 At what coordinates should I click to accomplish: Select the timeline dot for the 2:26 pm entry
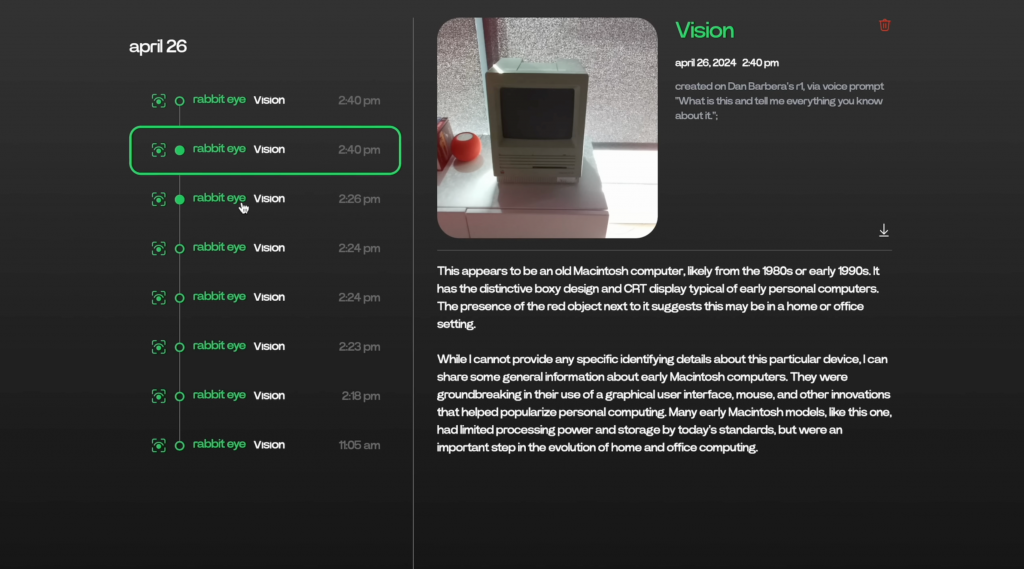(x=180, y=199)
